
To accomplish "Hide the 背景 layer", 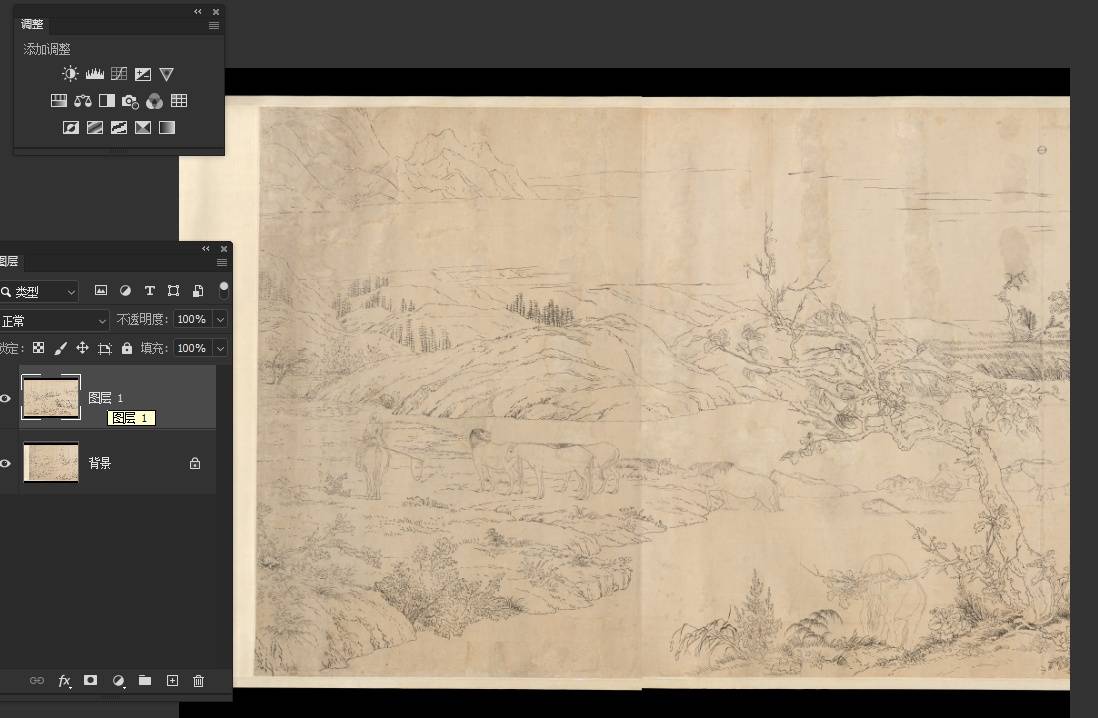I will pos(5,463).
